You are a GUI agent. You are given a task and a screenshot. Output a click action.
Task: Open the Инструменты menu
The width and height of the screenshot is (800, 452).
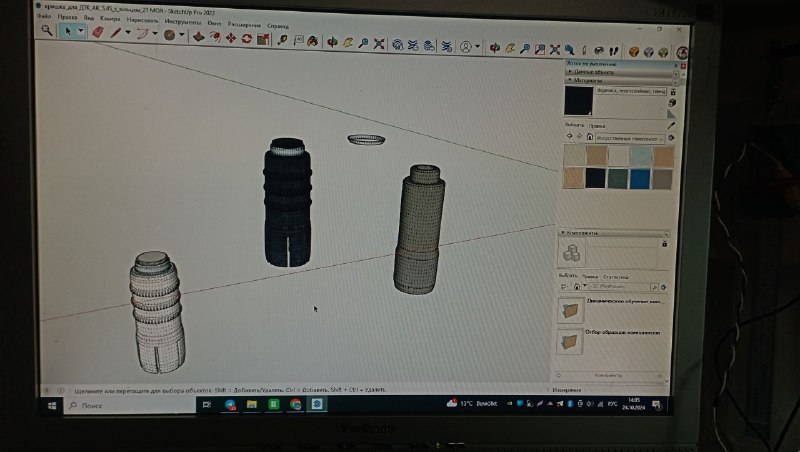182,21
